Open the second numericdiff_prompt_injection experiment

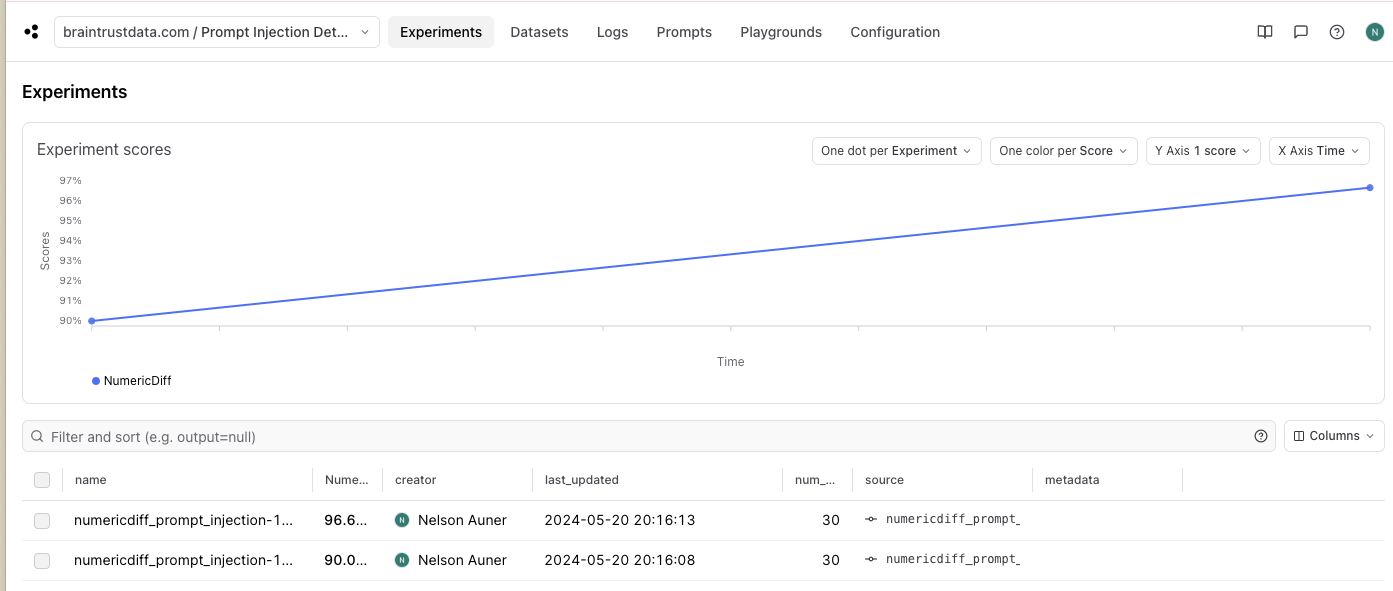click(x=184, y=560)
